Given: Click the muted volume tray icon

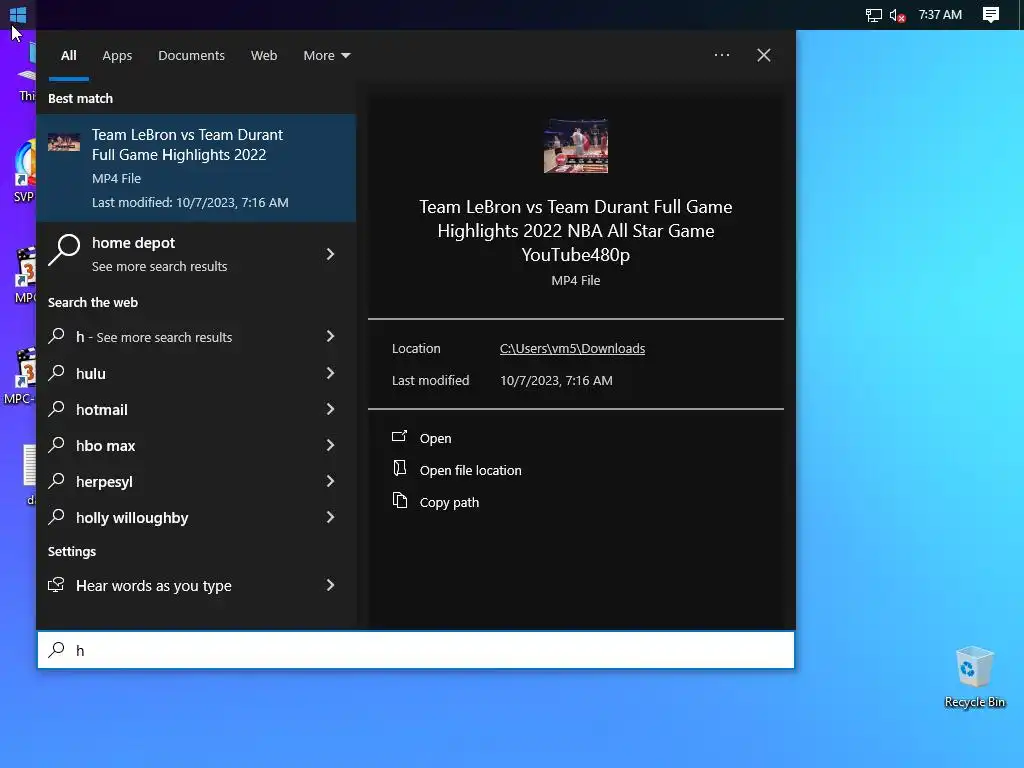Looking at the screenshot, I should (x=897, y=15).
